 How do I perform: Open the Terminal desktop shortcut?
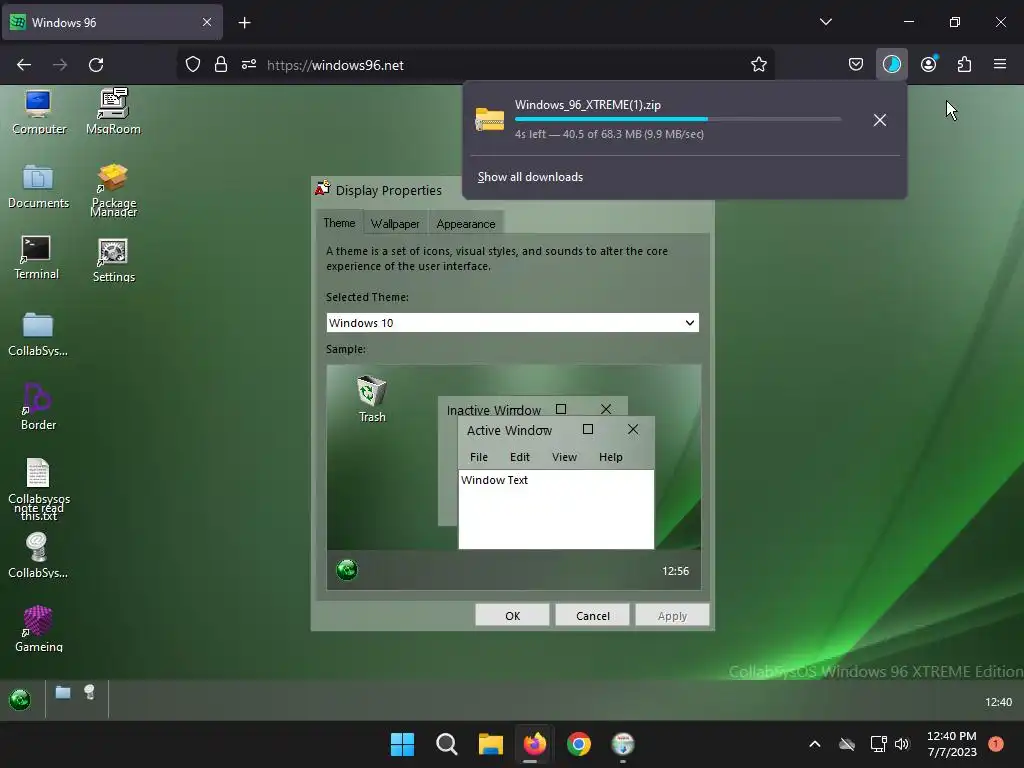point(36,258)
